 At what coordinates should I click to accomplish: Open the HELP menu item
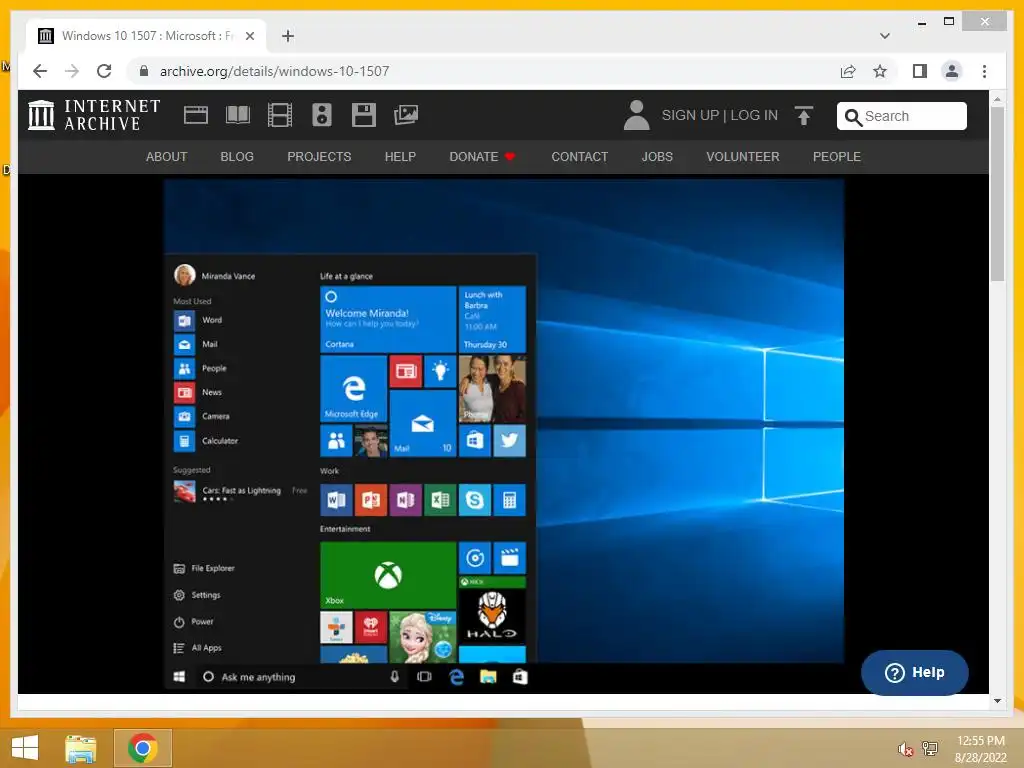point(400,157)
